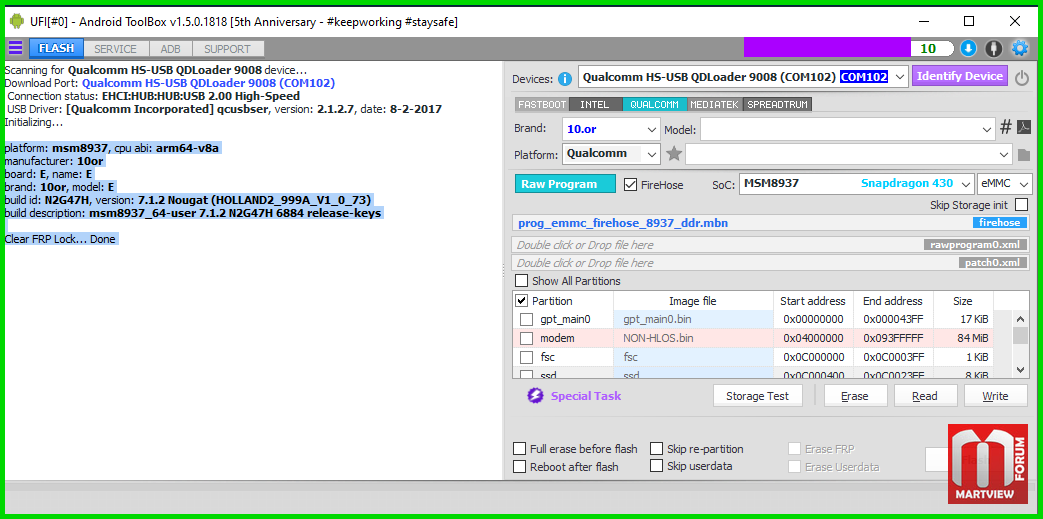Screen dimensions: 1043x519
Task: Open the hamburger main menu icon
Action: [x=15, y=48]
